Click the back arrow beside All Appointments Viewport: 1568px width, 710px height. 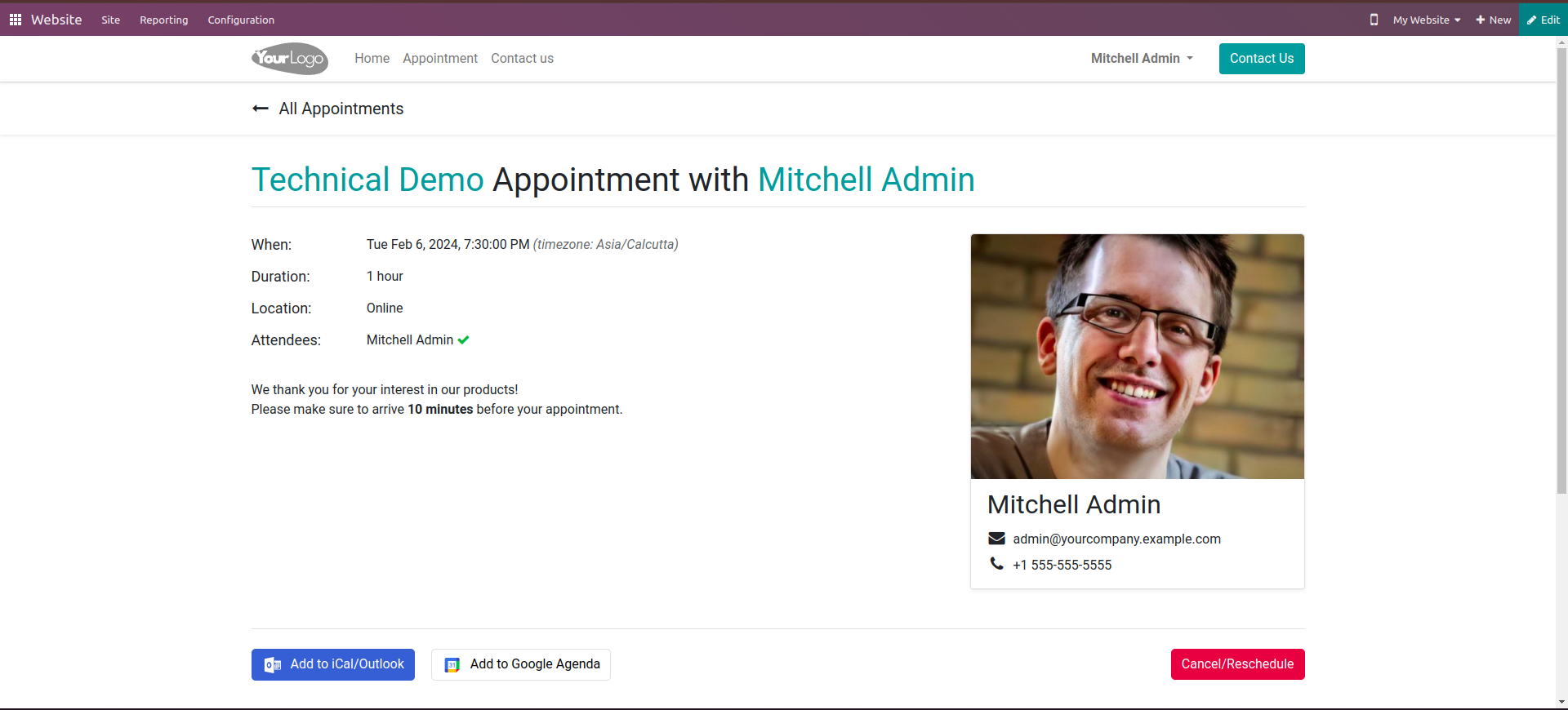tap(261, 109)
